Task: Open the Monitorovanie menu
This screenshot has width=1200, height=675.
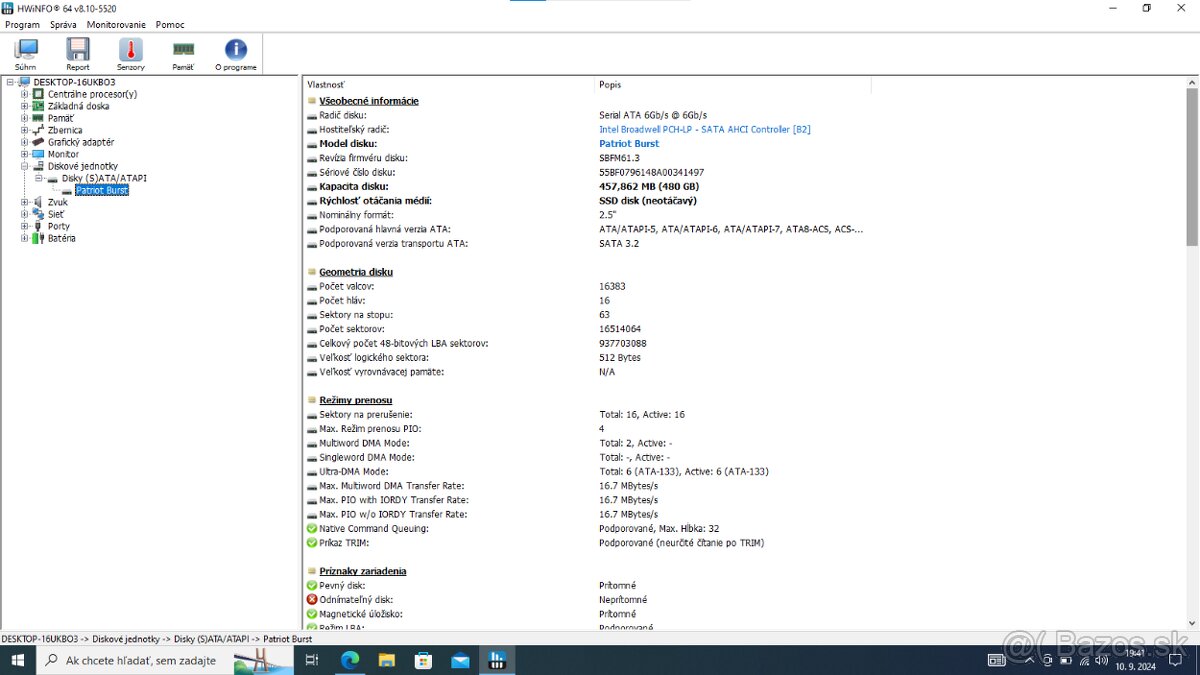Action: tap(116, 24)
